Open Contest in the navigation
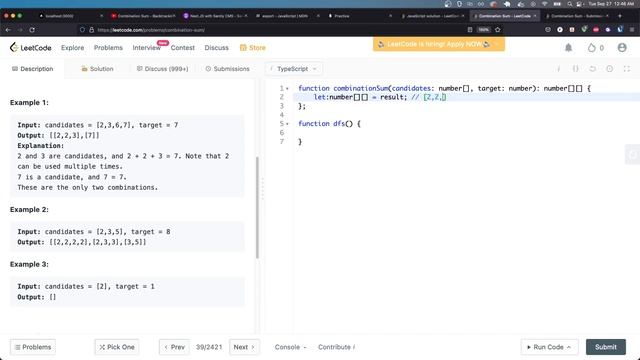Image resolution: width=640 pixels, height=360 pixels. 182,48
